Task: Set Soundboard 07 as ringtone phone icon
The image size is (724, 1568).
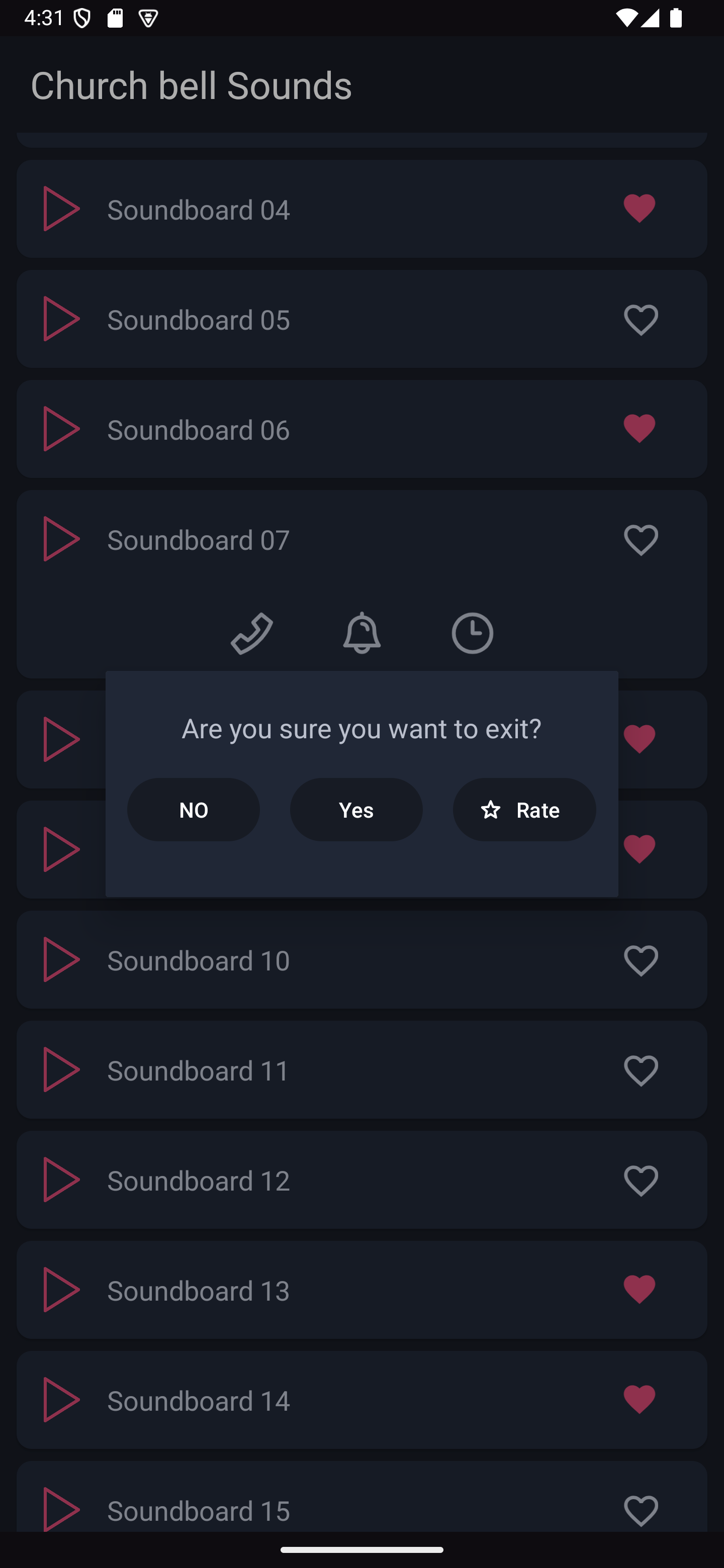Action: (x=251, y=633)
